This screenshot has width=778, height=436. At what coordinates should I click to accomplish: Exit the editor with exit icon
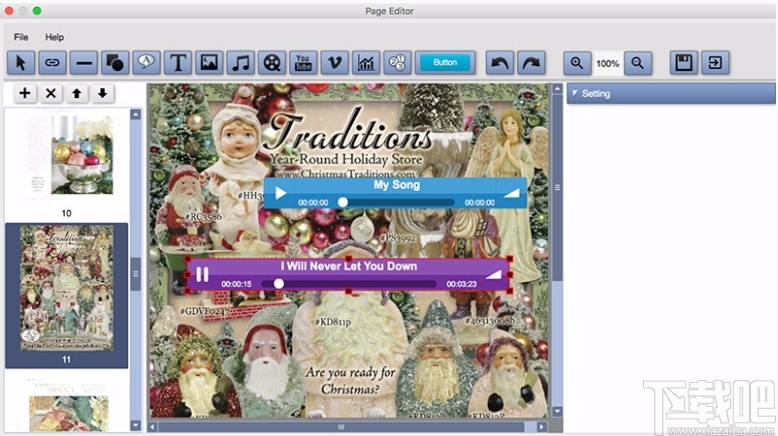click(715, 63)
